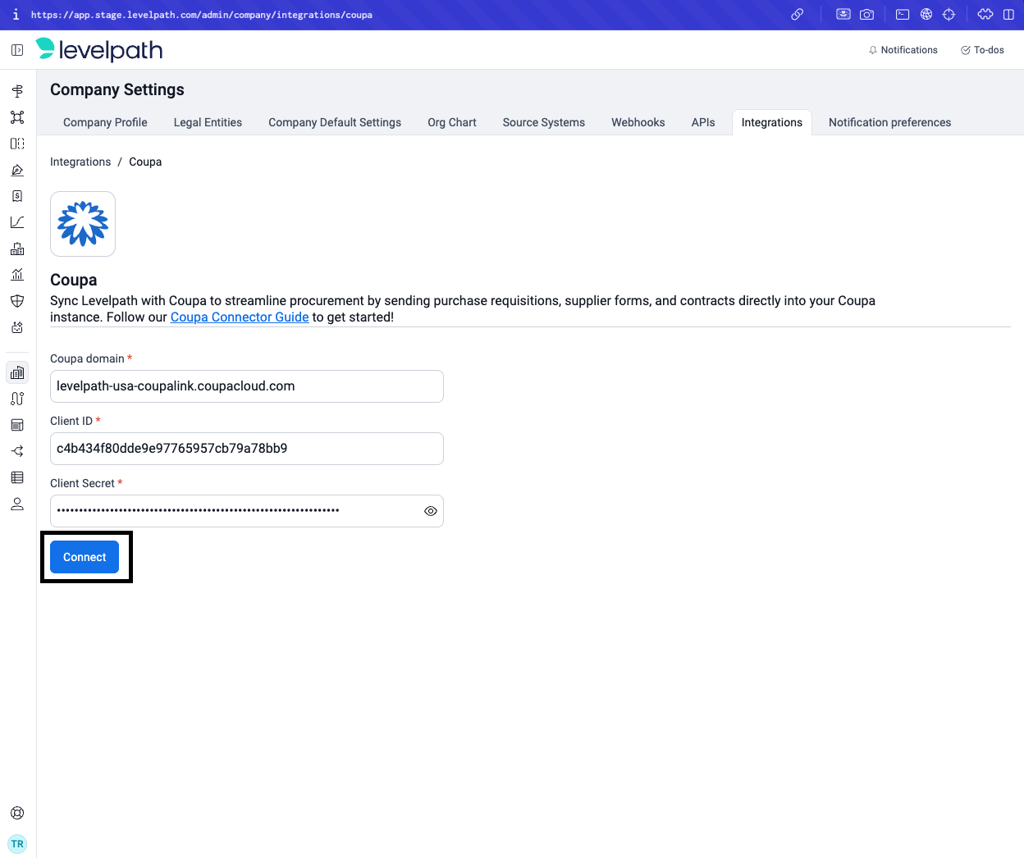Click the line chart sidebar icon
This screenshot has width=1024, height=858.
click(x=17, y=222)
